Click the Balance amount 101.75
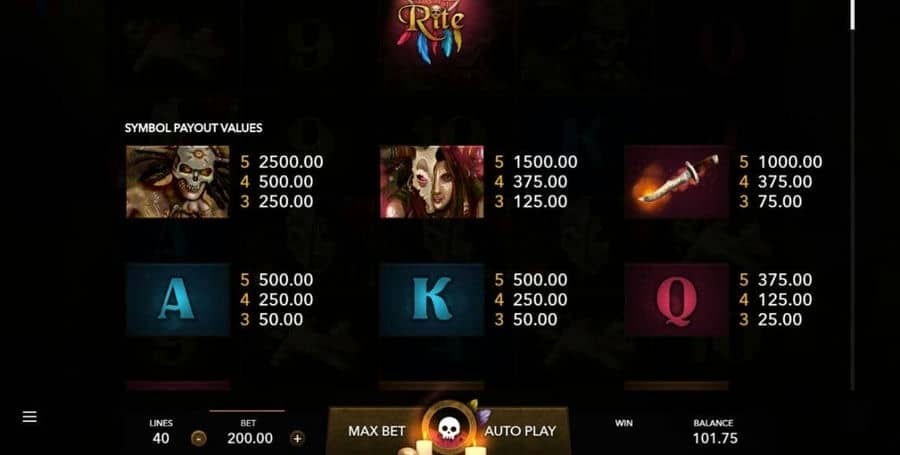Image resolution: width=900 pixels, height=455 pixels. click(715, 438)
